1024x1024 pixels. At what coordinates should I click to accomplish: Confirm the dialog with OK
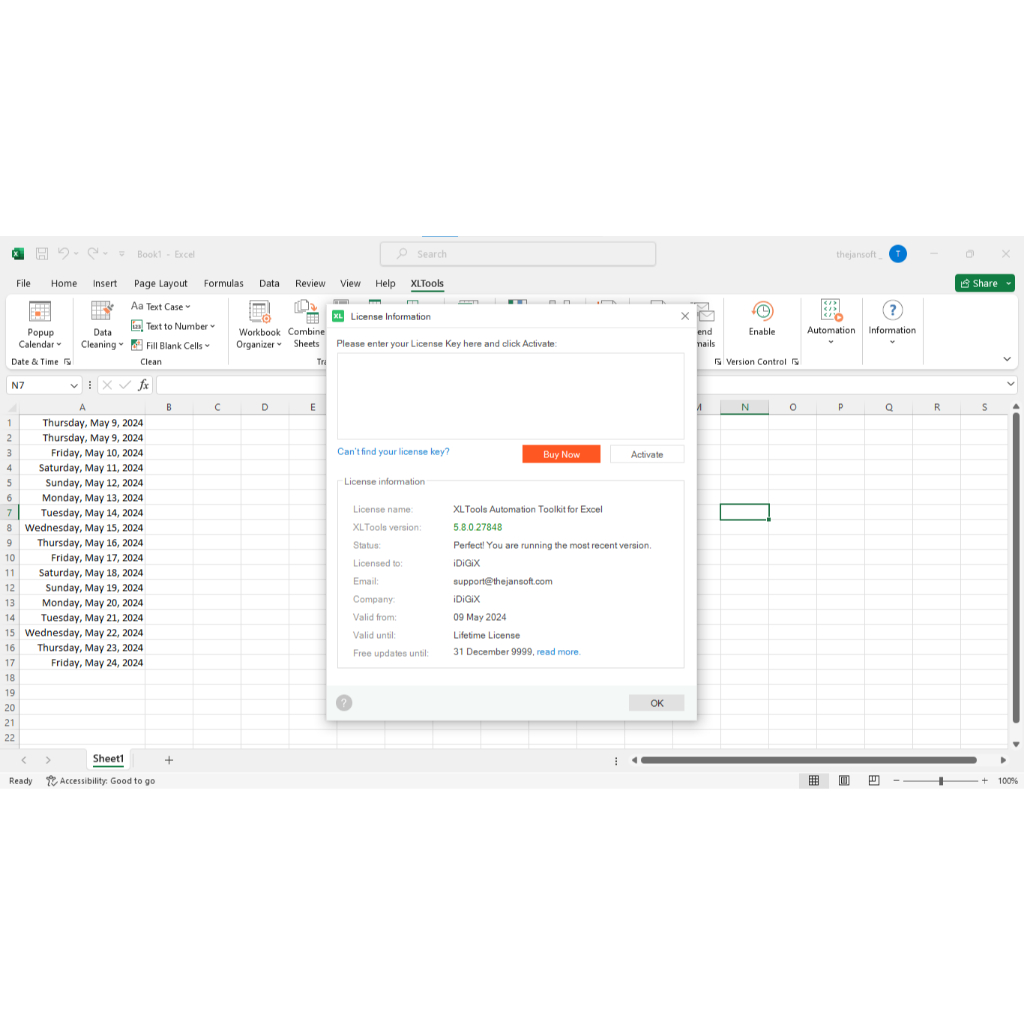click(656, 703)
